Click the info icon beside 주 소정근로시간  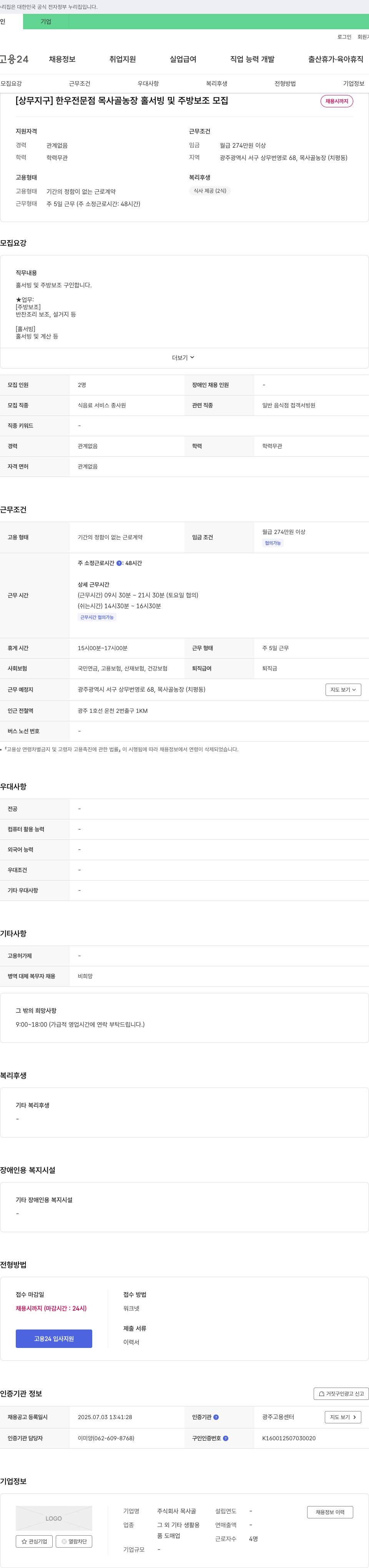119,563
